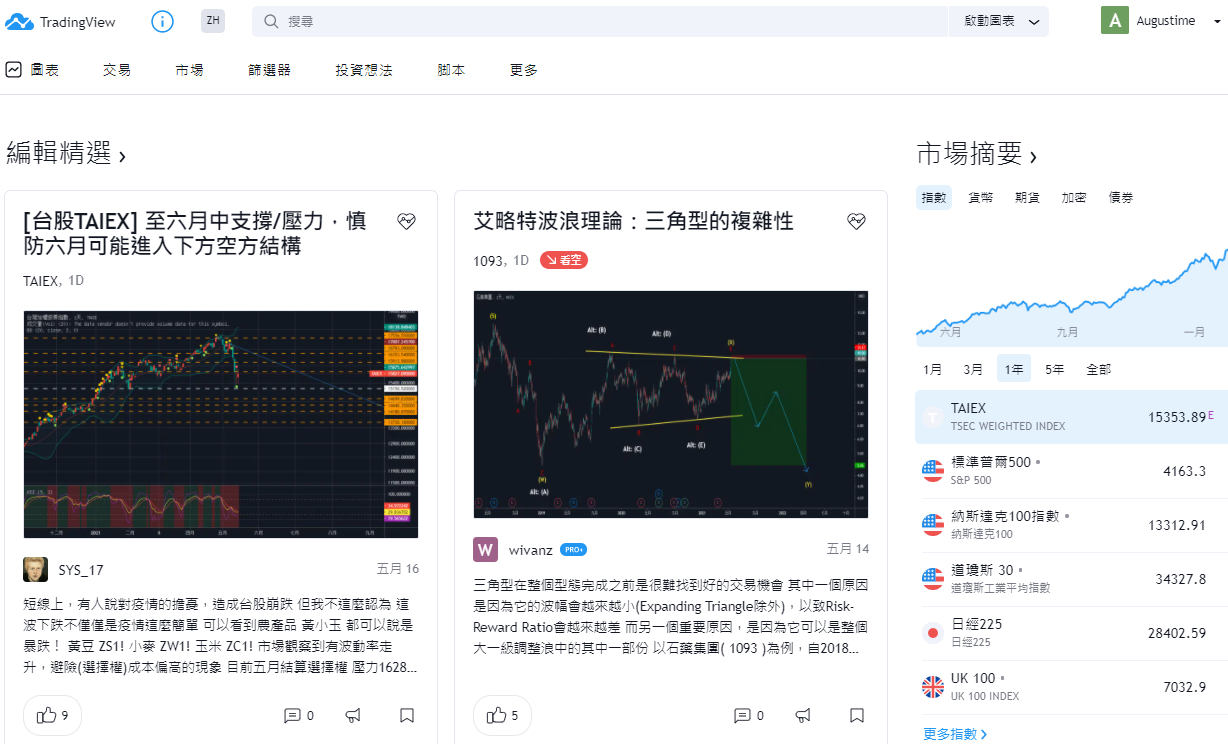This screenshot has width=1228, height=744.
Task: Open the 篩選器 menu
Action: pyautogui.click(x=270, y=70)
